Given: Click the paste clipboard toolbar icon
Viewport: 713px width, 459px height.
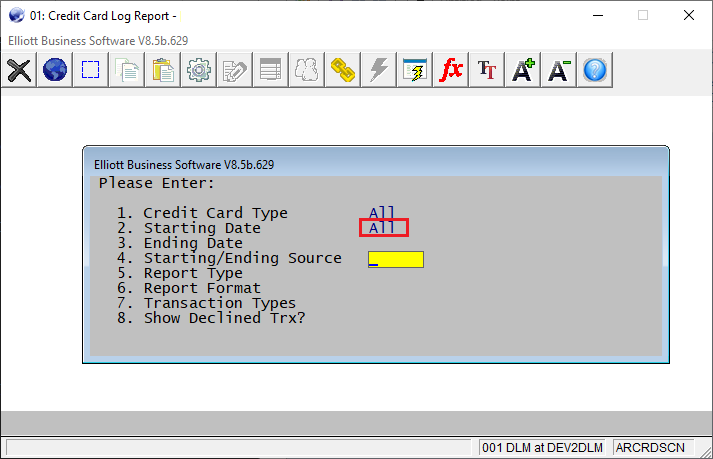Looking at the screenshot, I should coord(163,70).
